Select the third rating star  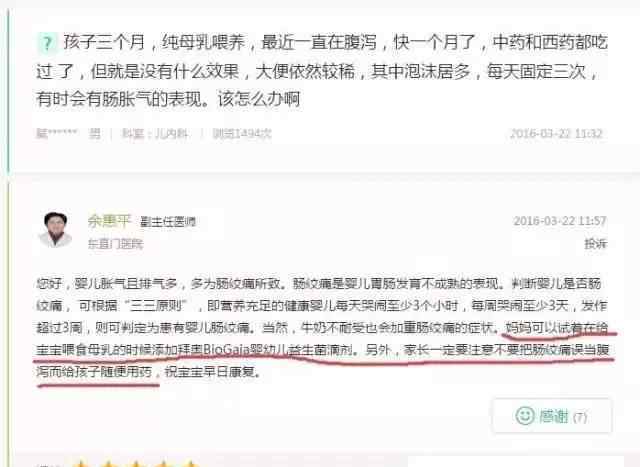[x=136, y=464]
